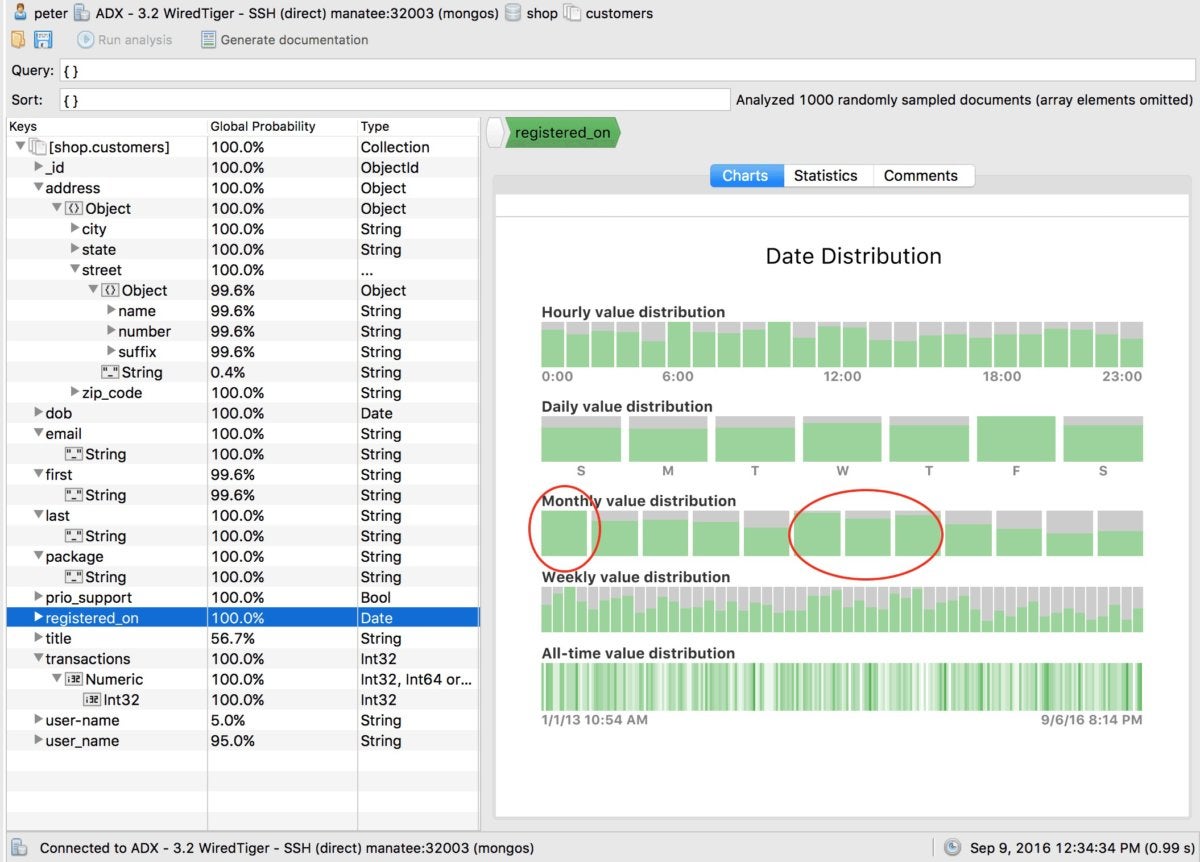
Task: Click the String type icon under street
Action: pos(110,372)
